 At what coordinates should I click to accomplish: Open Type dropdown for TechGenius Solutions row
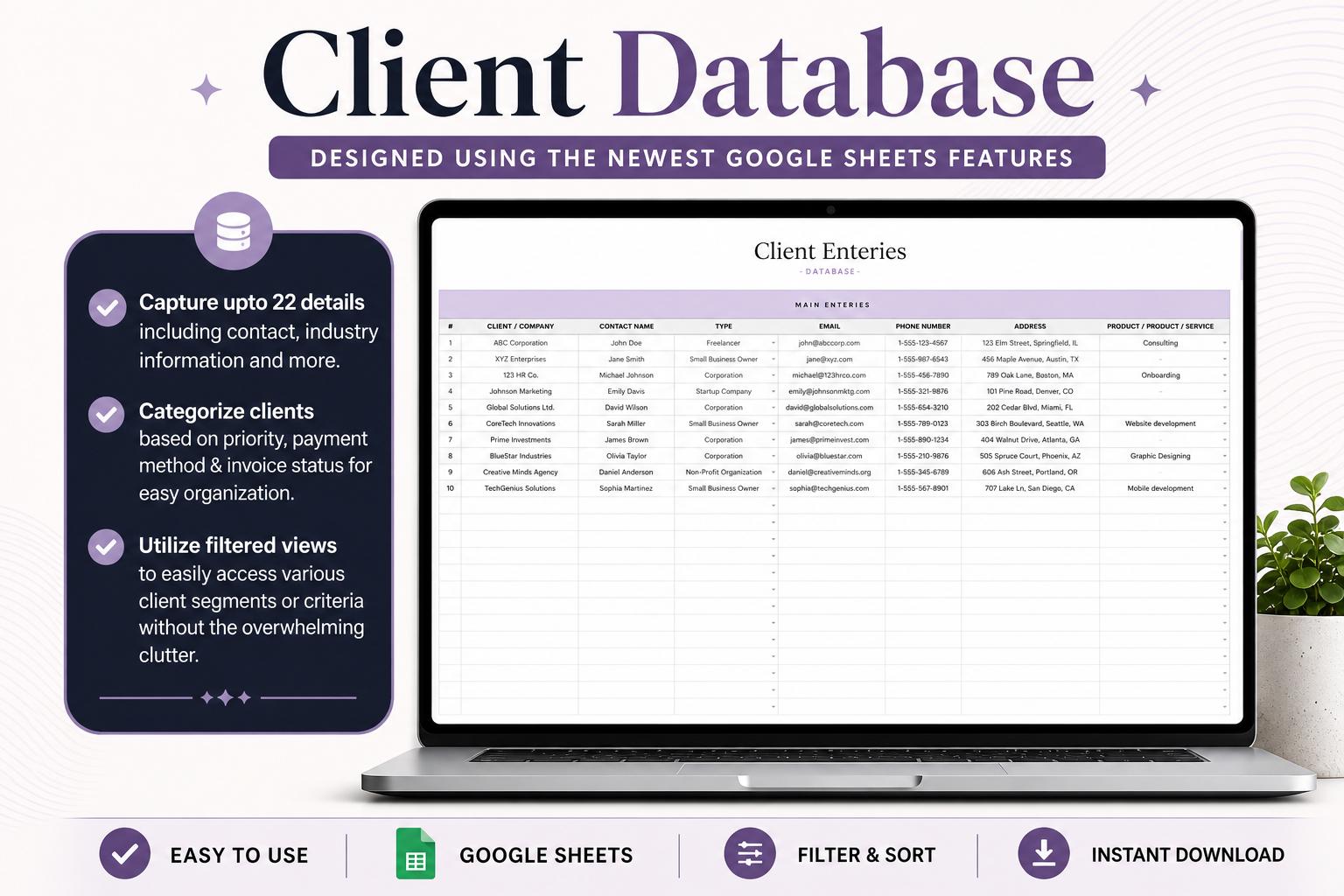773,488
